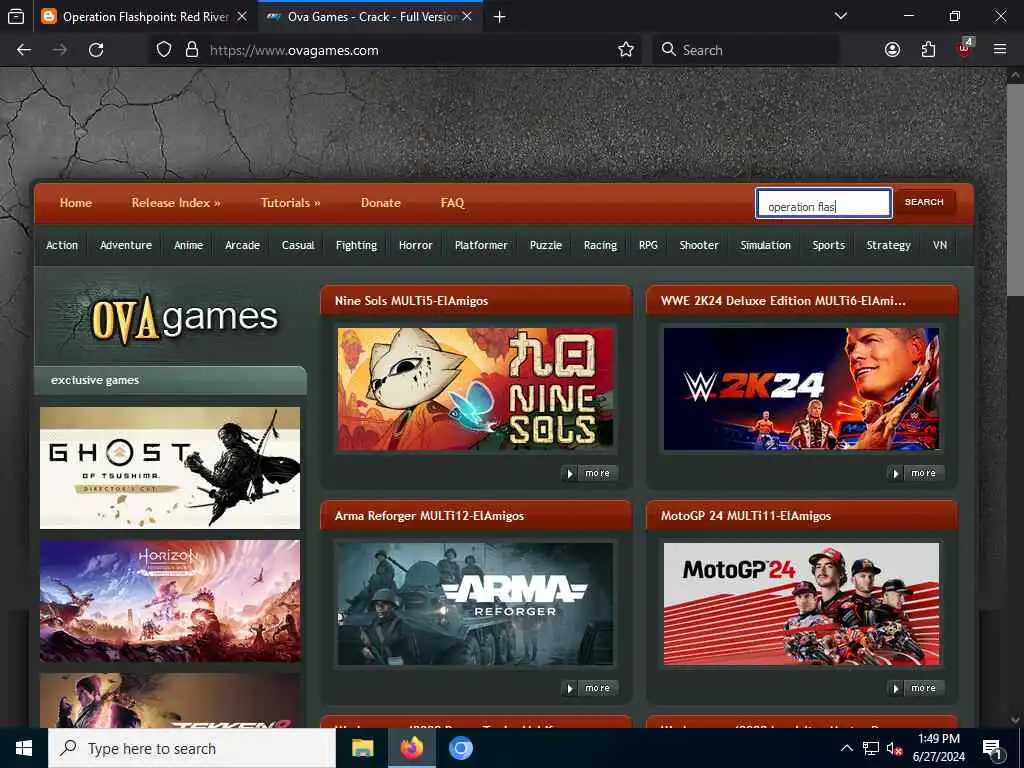Open the Firefox account icon
The height and width of the screenshot is (768, 1024).
point(892,50)
